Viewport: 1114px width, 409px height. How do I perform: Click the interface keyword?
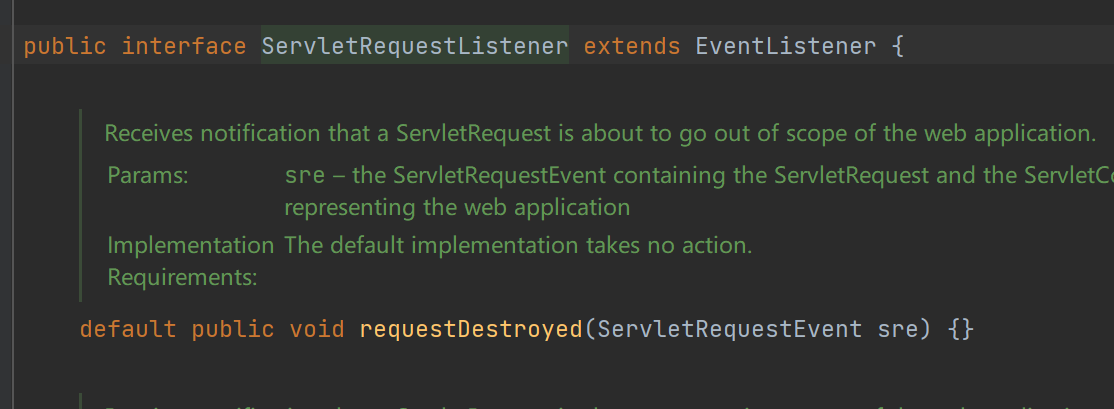tap(184, 47)
